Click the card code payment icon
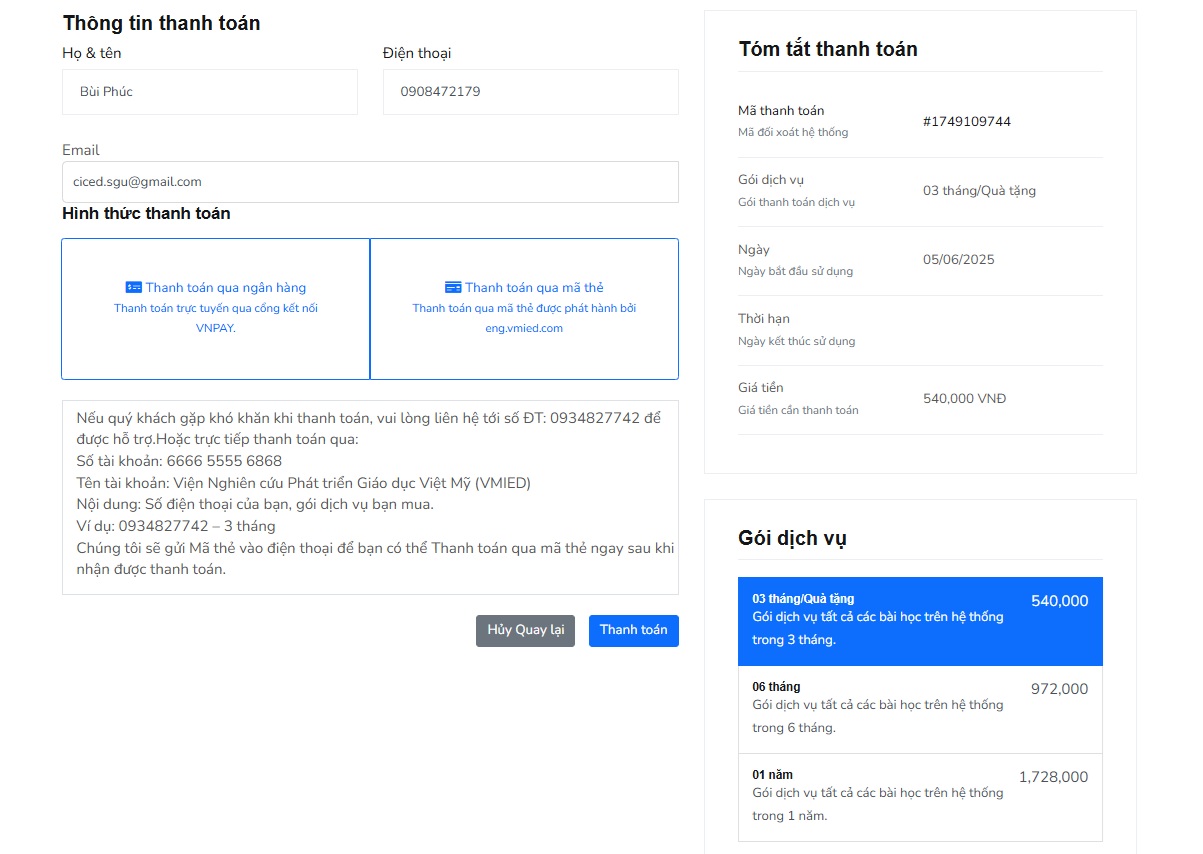 (453, 287)
